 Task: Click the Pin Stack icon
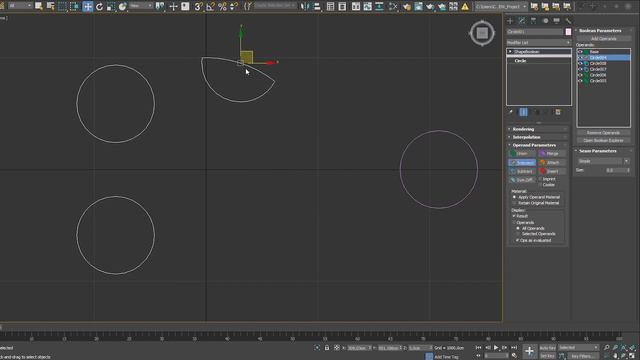point(511,112)
